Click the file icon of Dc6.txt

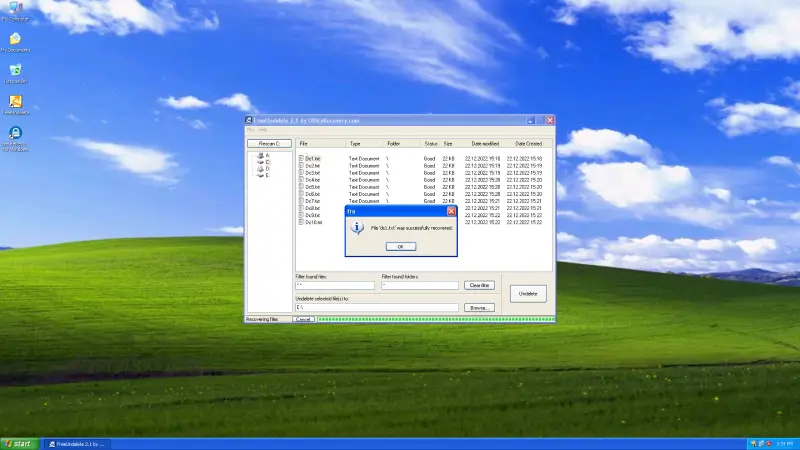tap(301, 194)
